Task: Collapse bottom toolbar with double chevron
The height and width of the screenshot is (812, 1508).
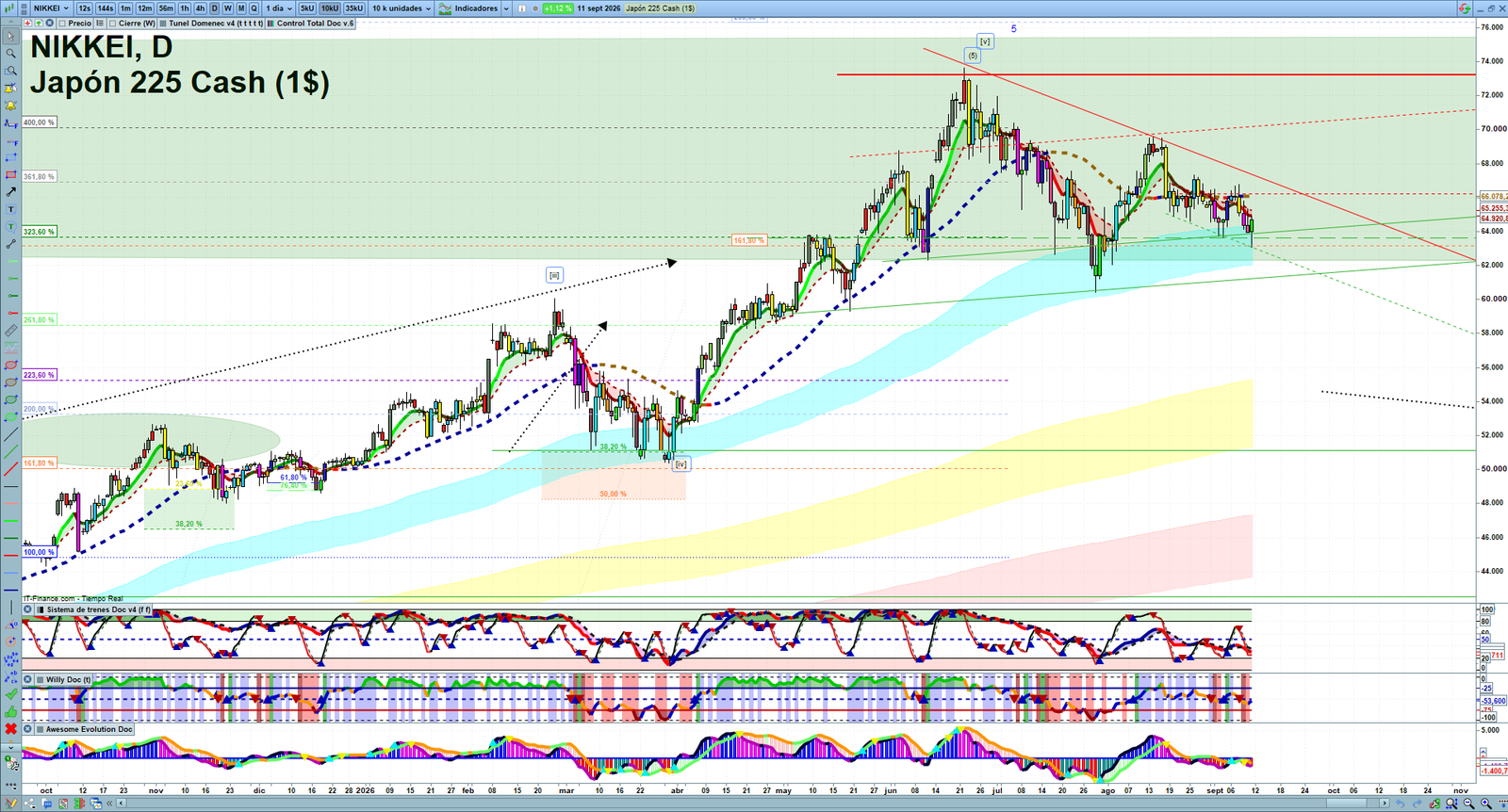Action: click(109, 804)
